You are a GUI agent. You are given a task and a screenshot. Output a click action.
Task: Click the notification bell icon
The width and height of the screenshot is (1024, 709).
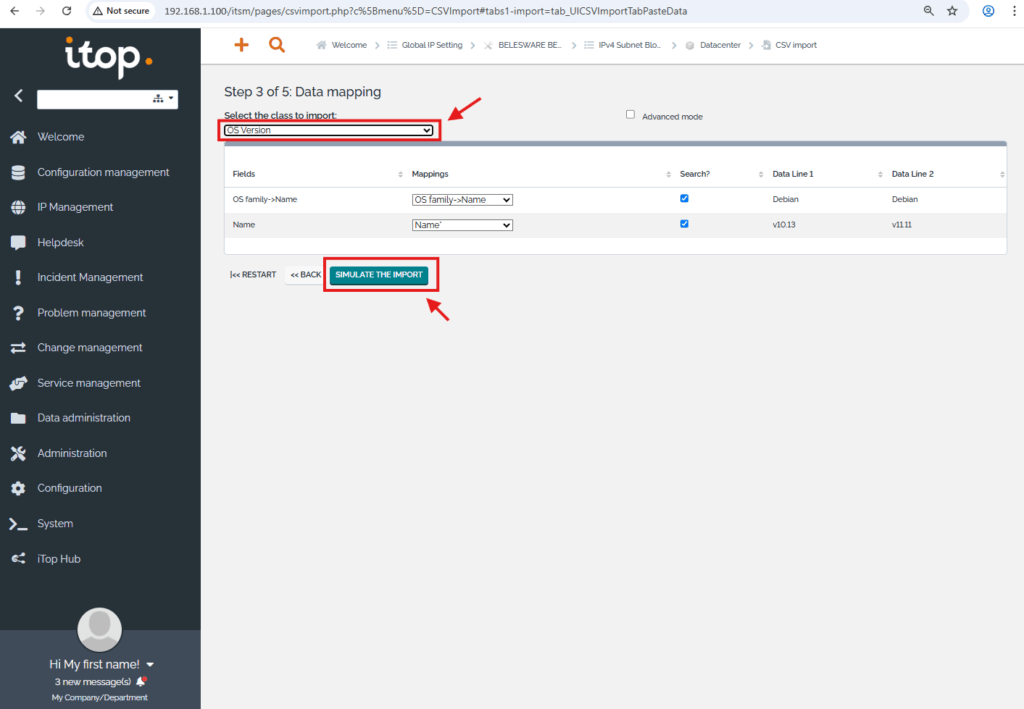[x=141, y=681]
